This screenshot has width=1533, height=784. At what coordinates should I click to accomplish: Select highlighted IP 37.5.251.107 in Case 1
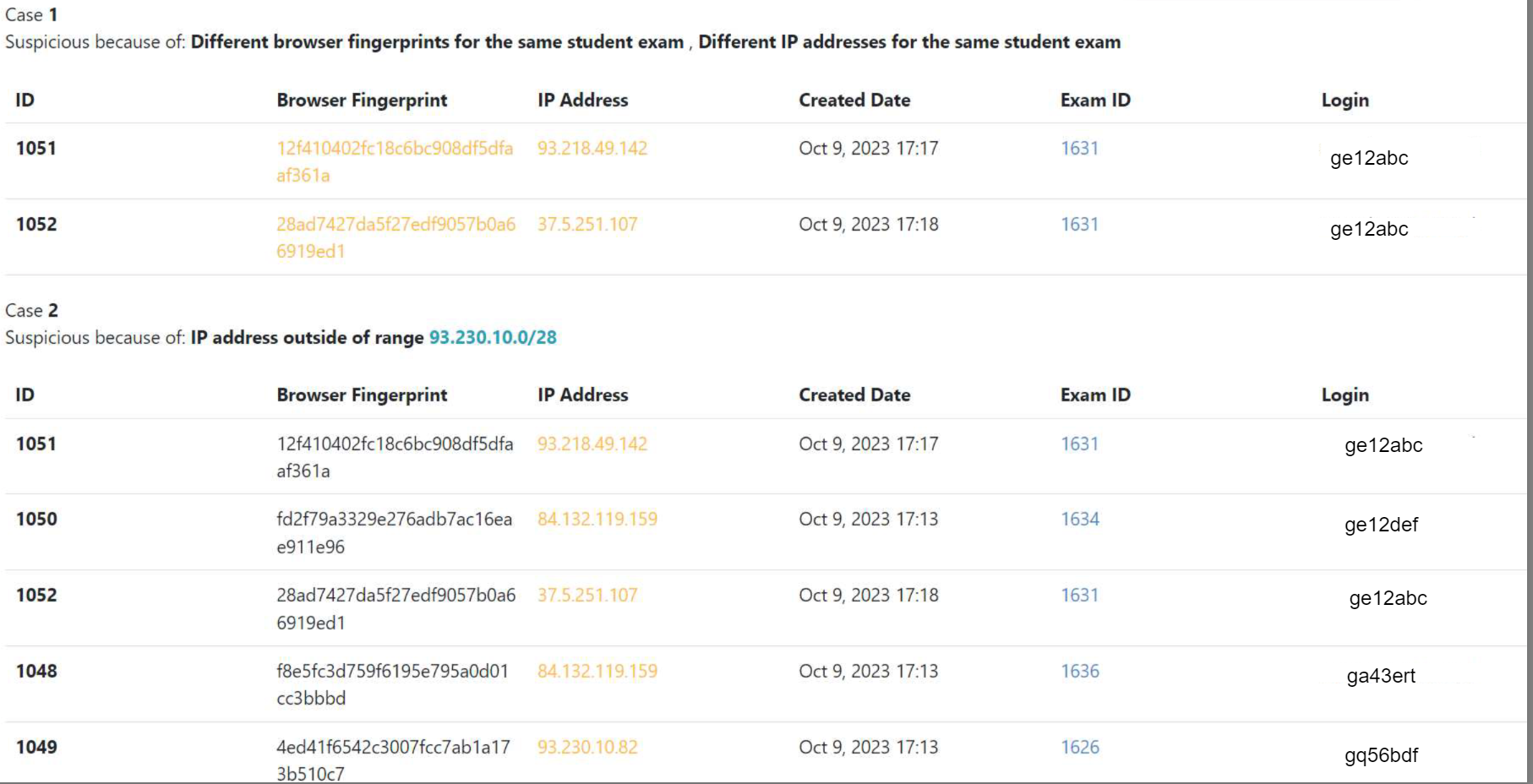pos(587,224)
